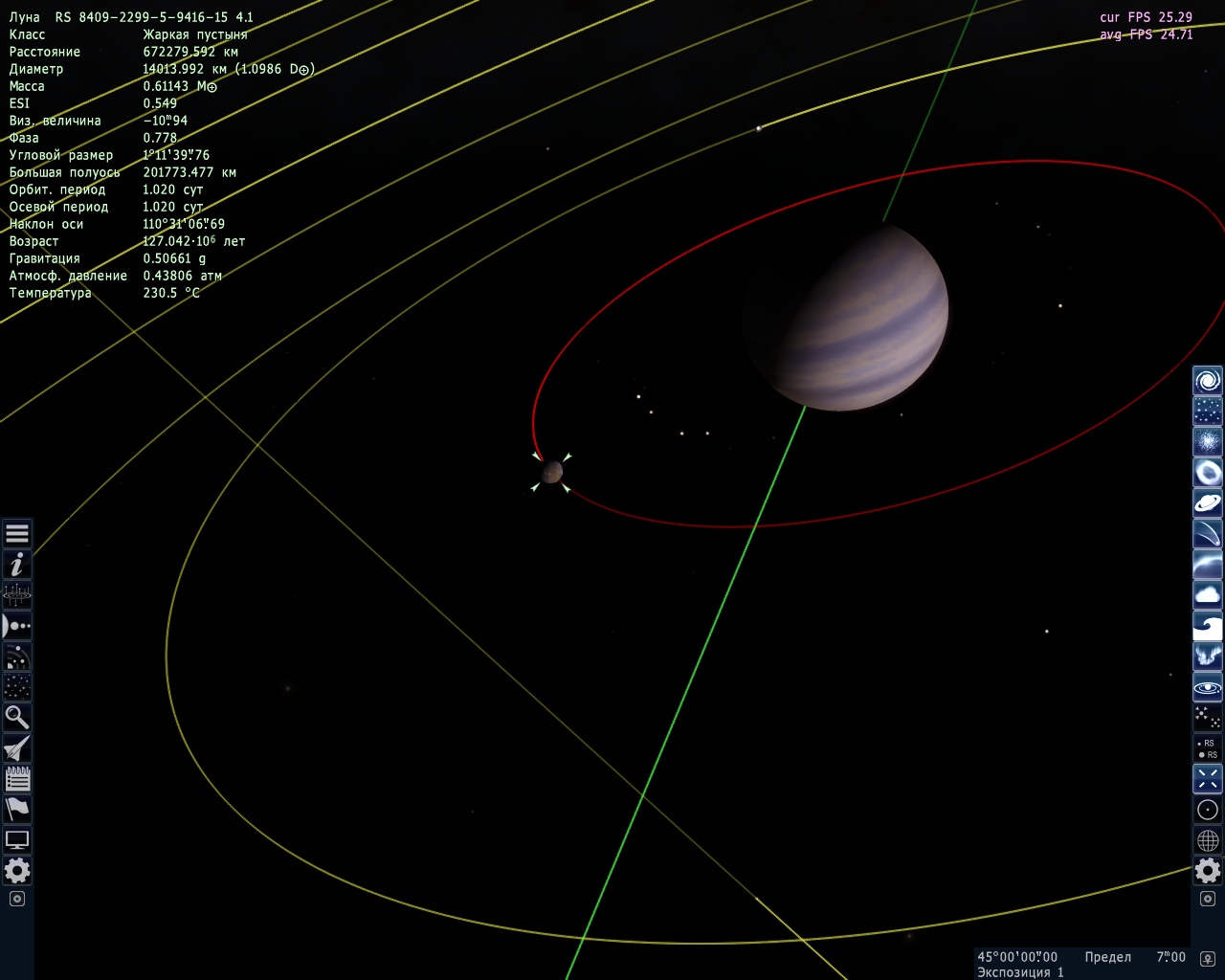1225x980 pixels.
Task: Toggle atmospheres rendering
Action: (1208, 564)
